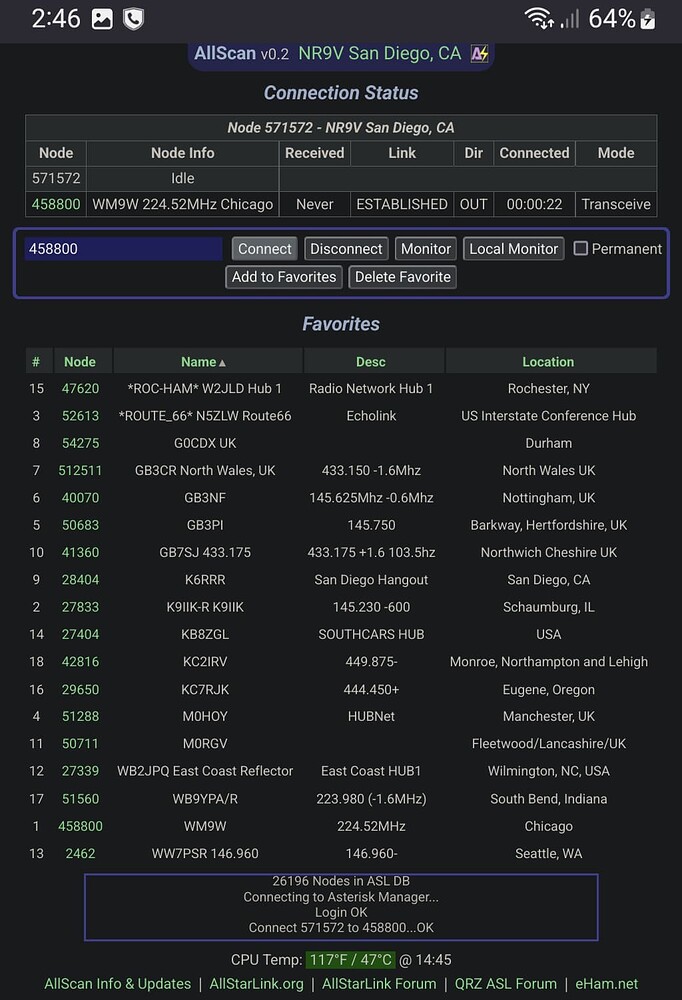The height and width of the screenshot is (1000, 682).
Task: Click the ESTABLISHED link status cell
Action: tap(402, 204)
